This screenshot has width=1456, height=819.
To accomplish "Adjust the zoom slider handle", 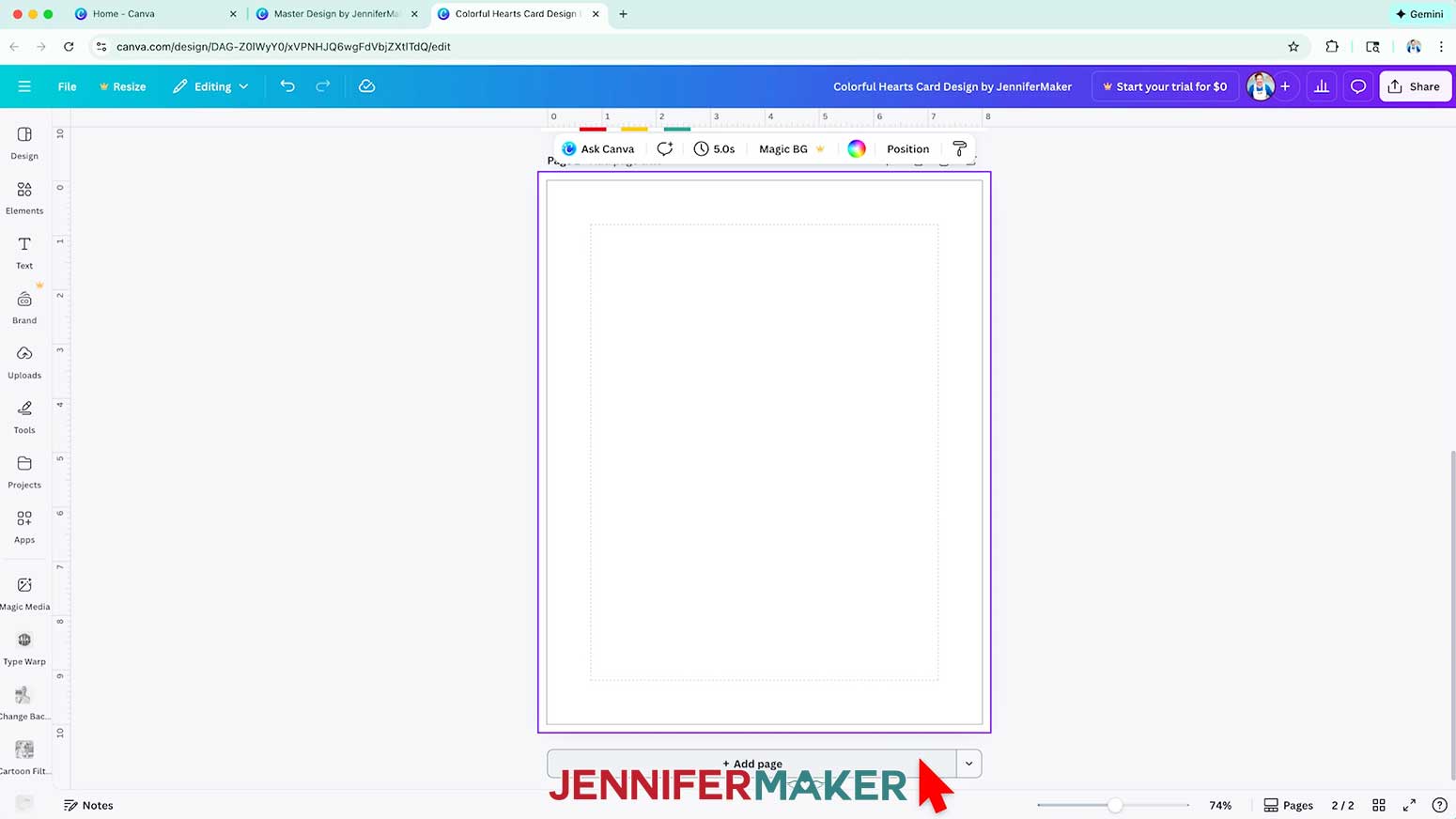I will [x=1114, y=805].
